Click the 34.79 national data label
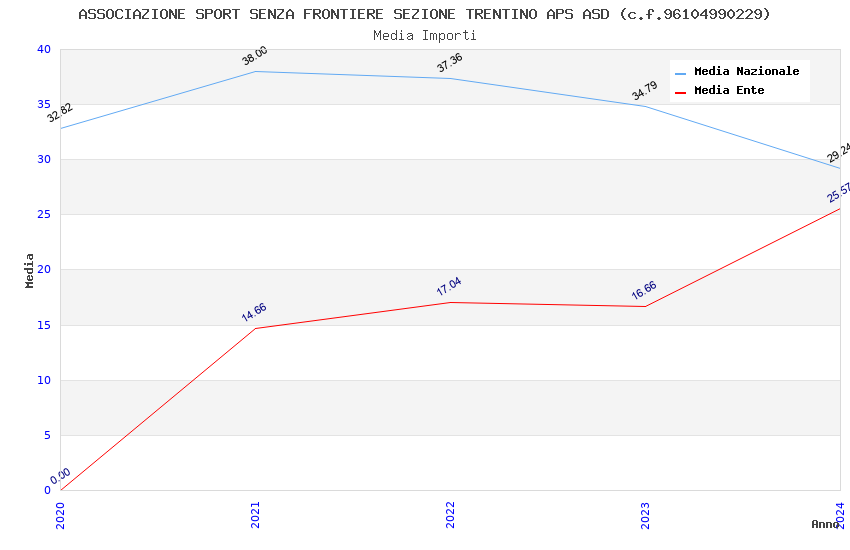The image size is (850, 550). (644, 91)
